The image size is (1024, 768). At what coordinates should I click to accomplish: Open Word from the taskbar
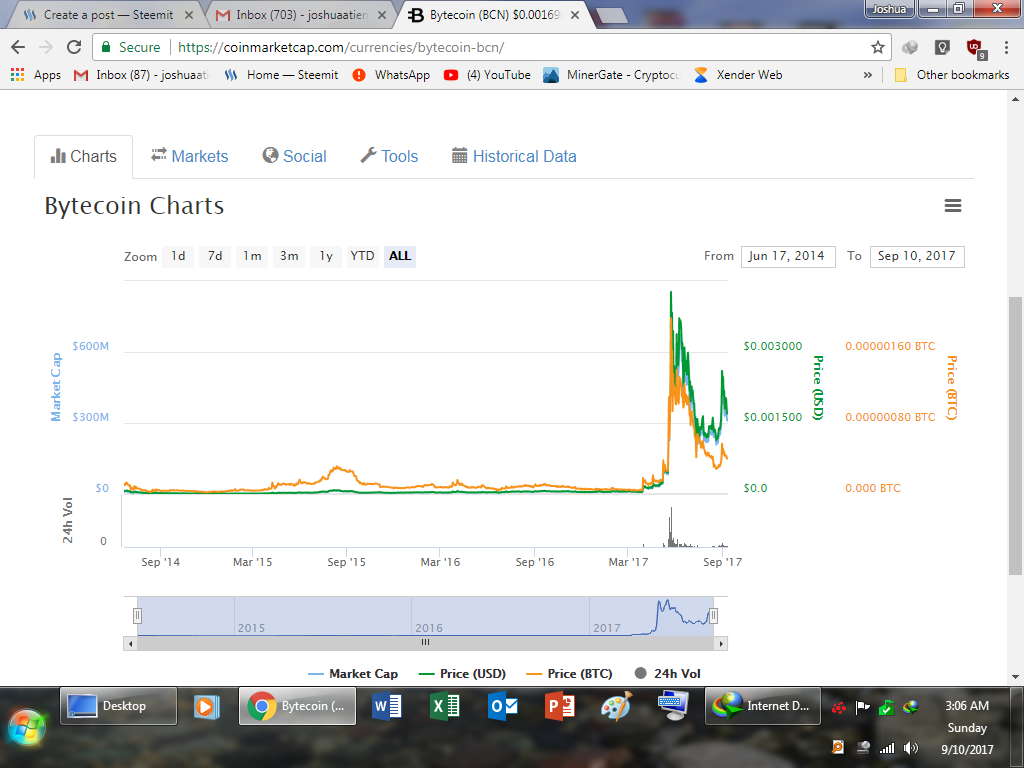point(387,707)
